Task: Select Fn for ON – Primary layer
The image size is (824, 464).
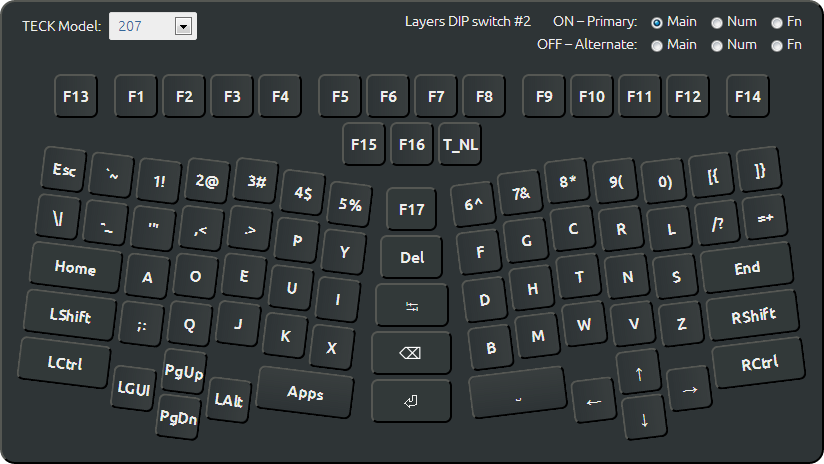Action: (777, 23)
